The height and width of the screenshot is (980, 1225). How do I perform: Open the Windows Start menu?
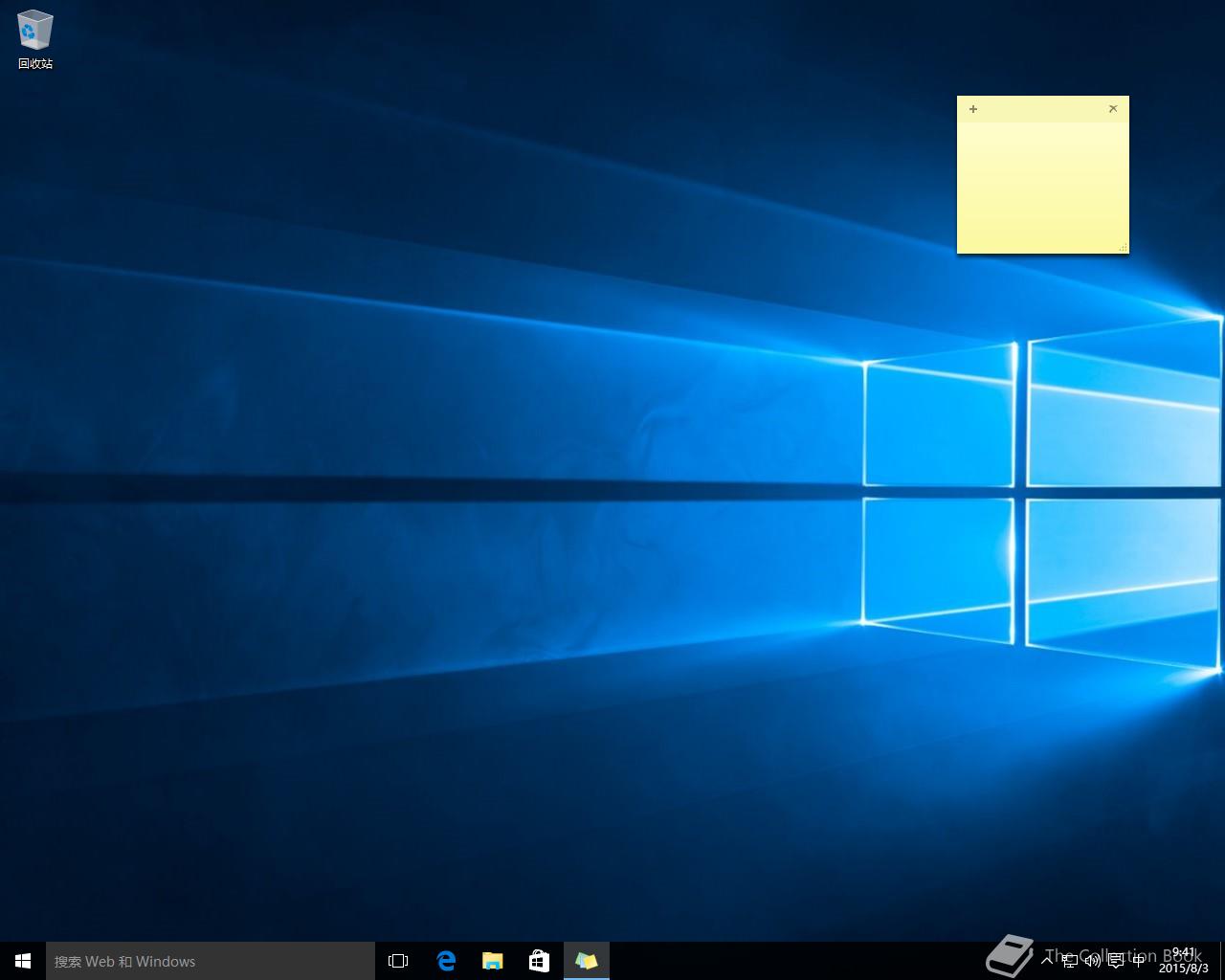click(x=23, y=961)
